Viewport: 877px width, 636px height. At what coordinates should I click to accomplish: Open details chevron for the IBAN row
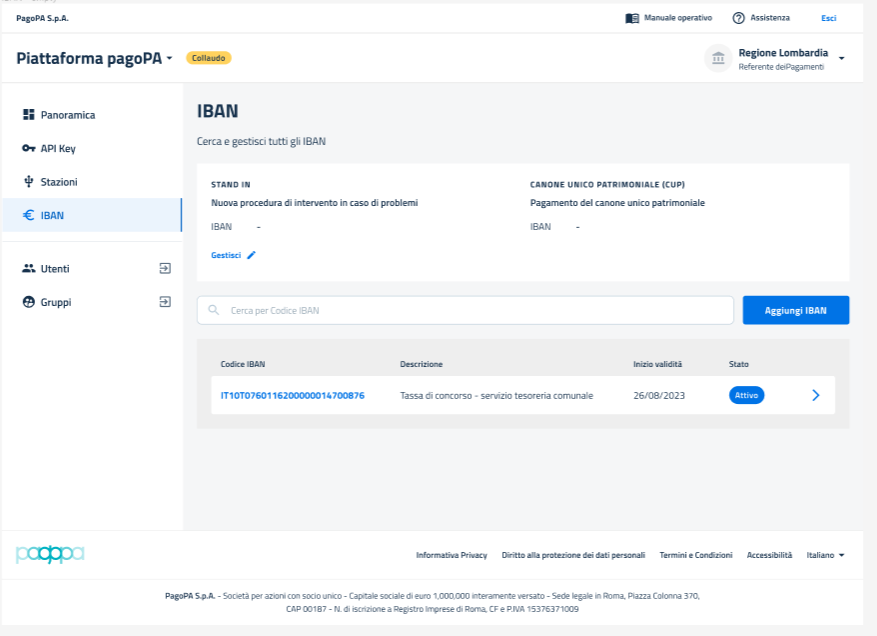click(815, 395)
